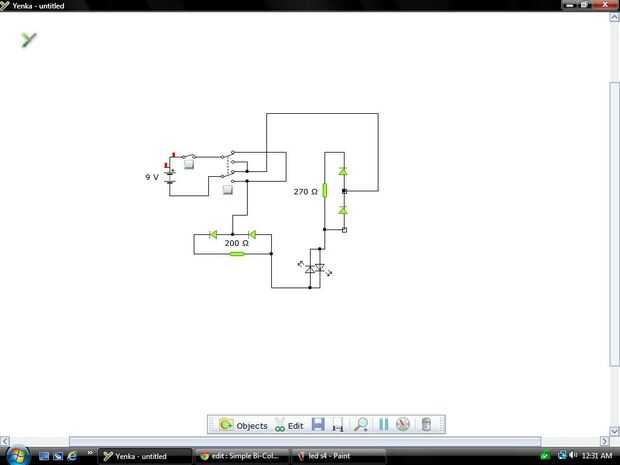The image size is (620, 465).
Task: Select the 9 V battery component
Action: (x=170, y=176)
